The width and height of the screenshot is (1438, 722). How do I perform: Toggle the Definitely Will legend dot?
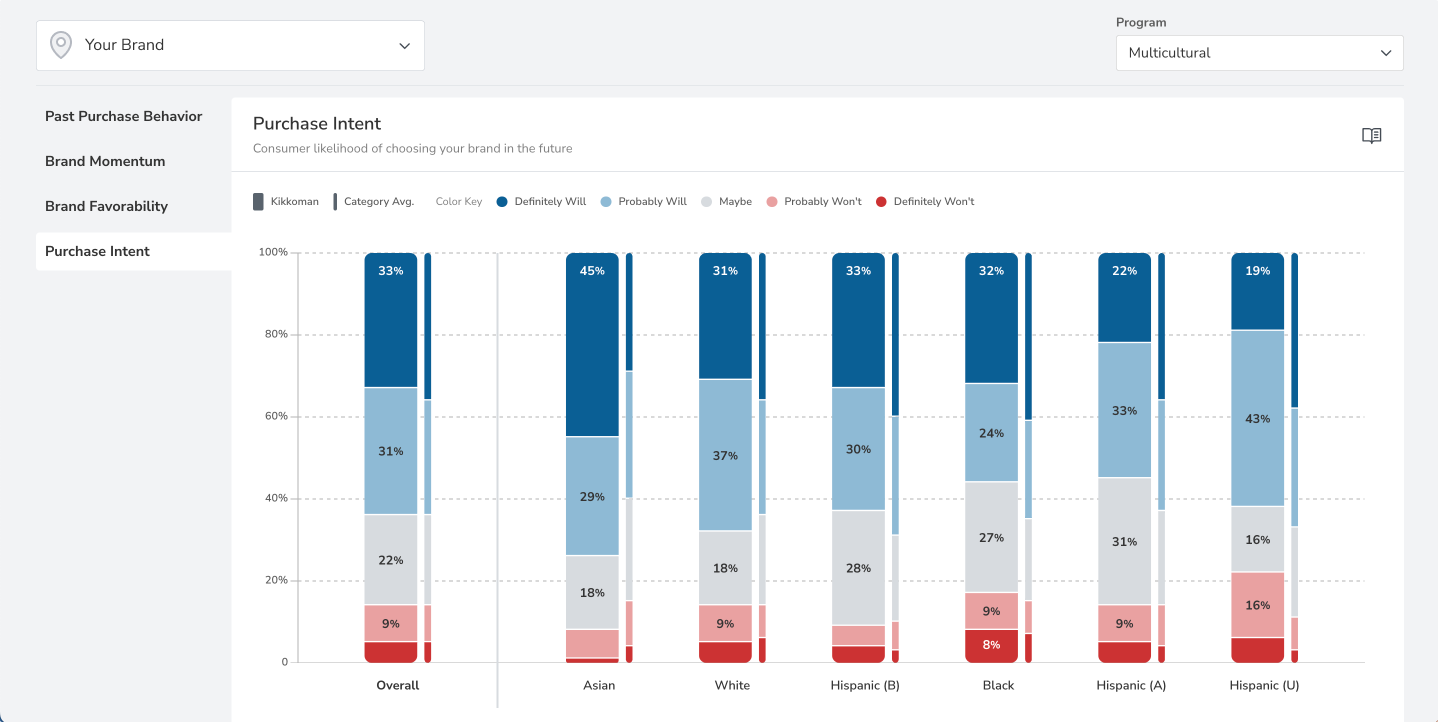[502, 202]
